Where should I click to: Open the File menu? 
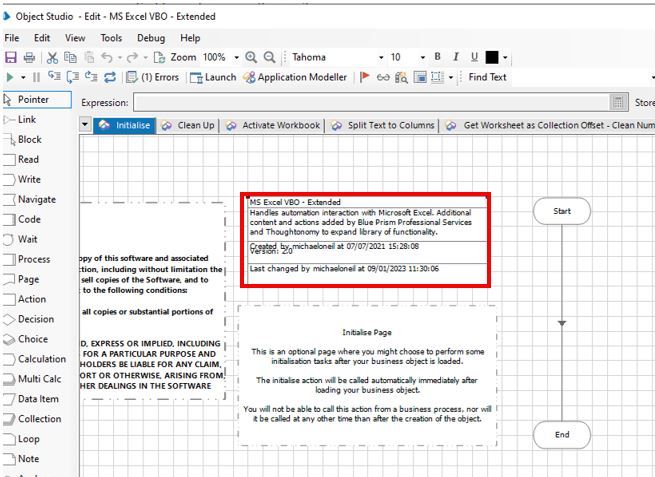pyautogui.click(x=12, y=38)
